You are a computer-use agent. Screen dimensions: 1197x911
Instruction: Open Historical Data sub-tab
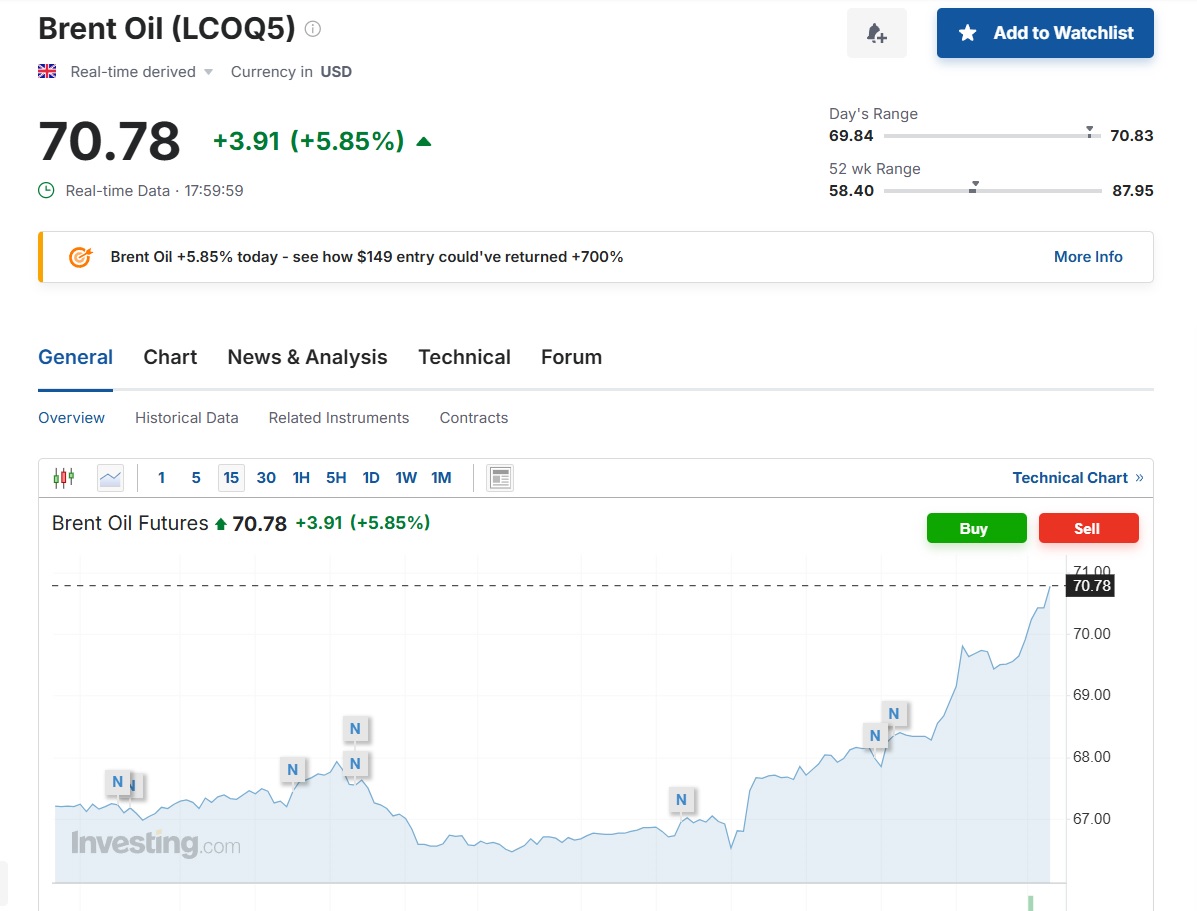click(x=187, y=418)
